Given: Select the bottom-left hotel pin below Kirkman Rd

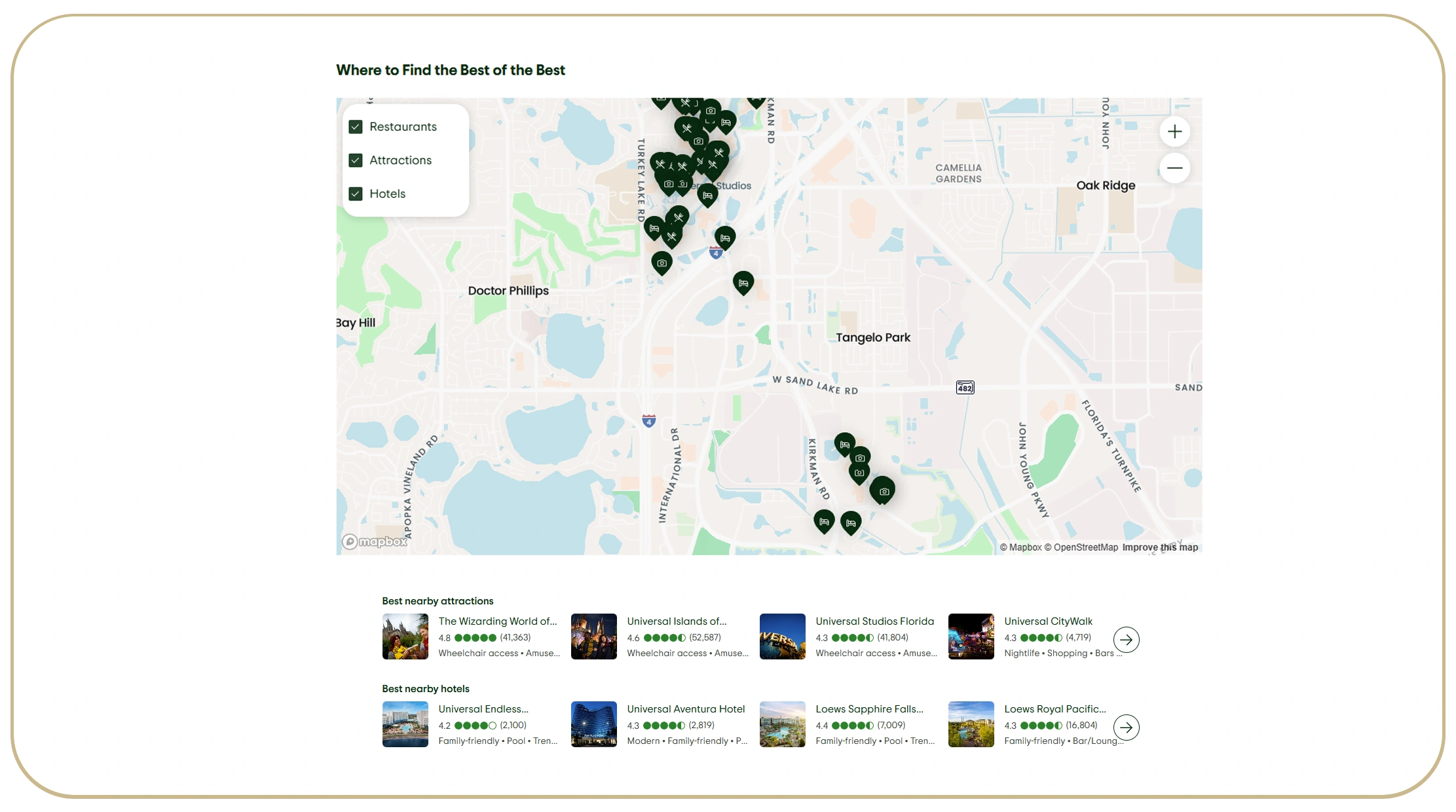Looking at the screenshot, I should pos(824,521).
